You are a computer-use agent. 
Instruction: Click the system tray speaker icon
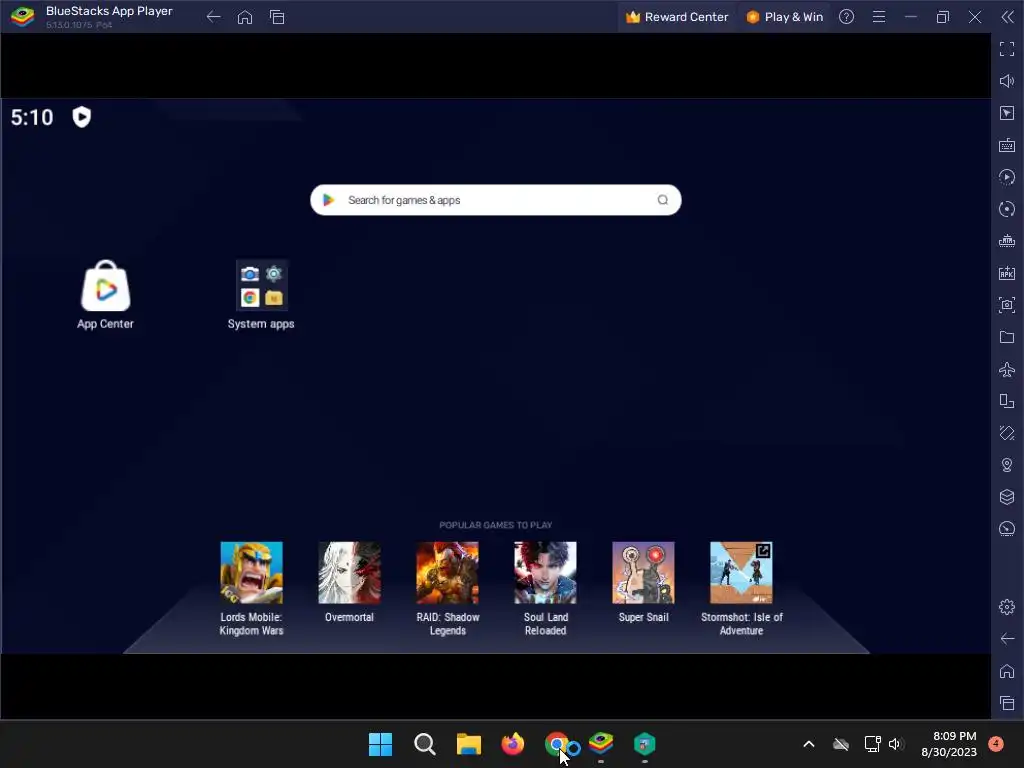click(895, 744)
